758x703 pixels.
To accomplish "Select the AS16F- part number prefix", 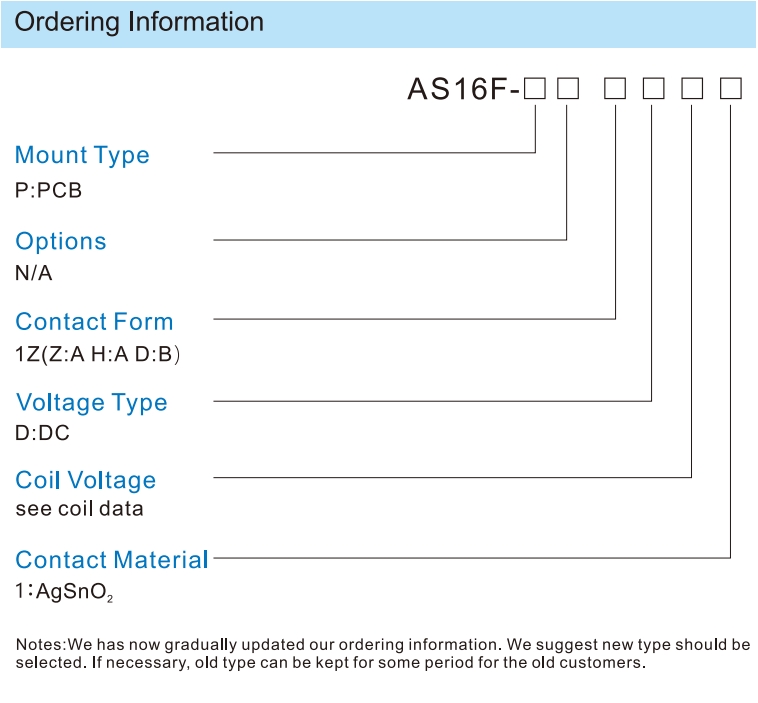I will coord(464,89).
